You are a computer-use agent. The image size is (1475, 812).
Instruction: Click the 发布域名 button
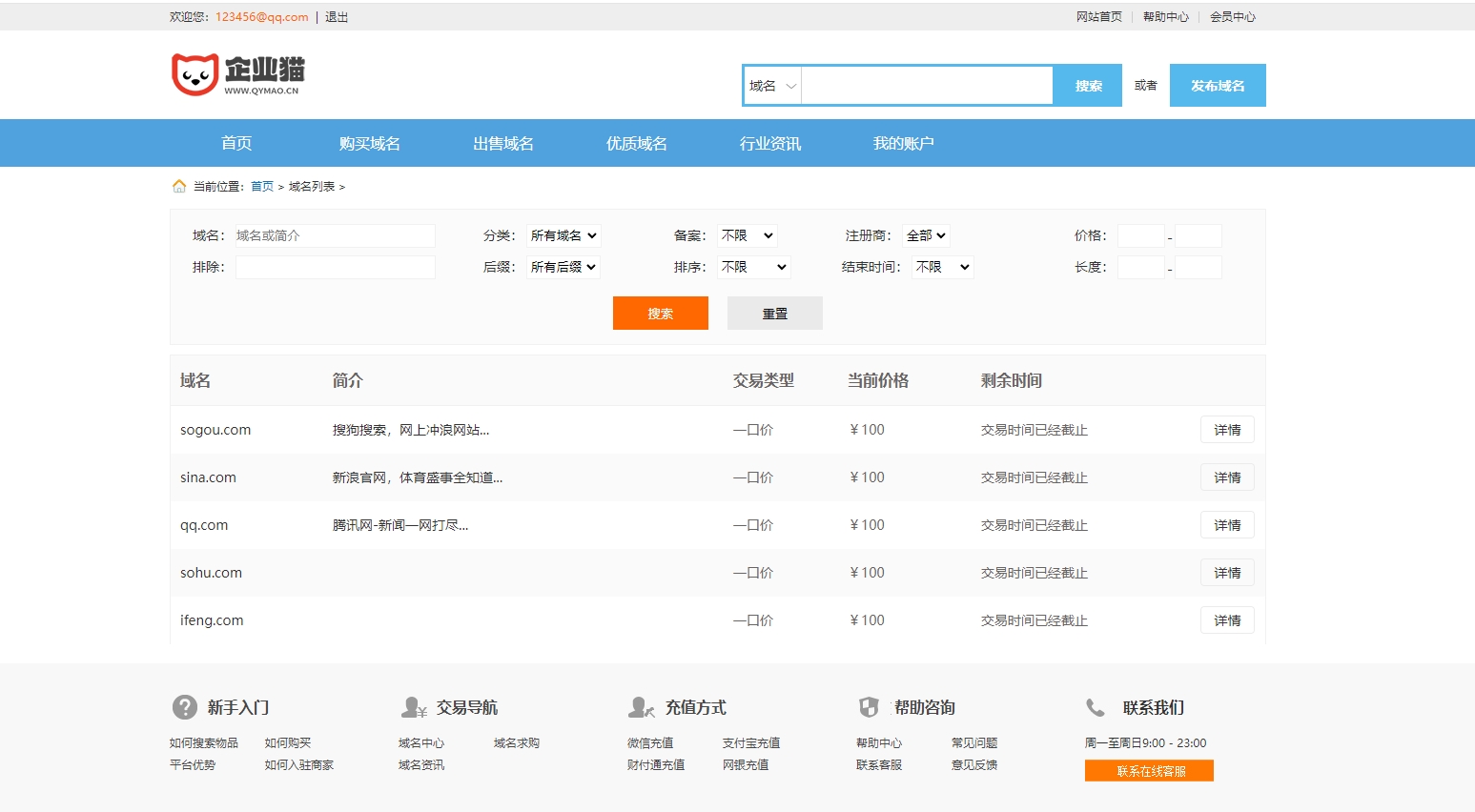coord(1218,86)
